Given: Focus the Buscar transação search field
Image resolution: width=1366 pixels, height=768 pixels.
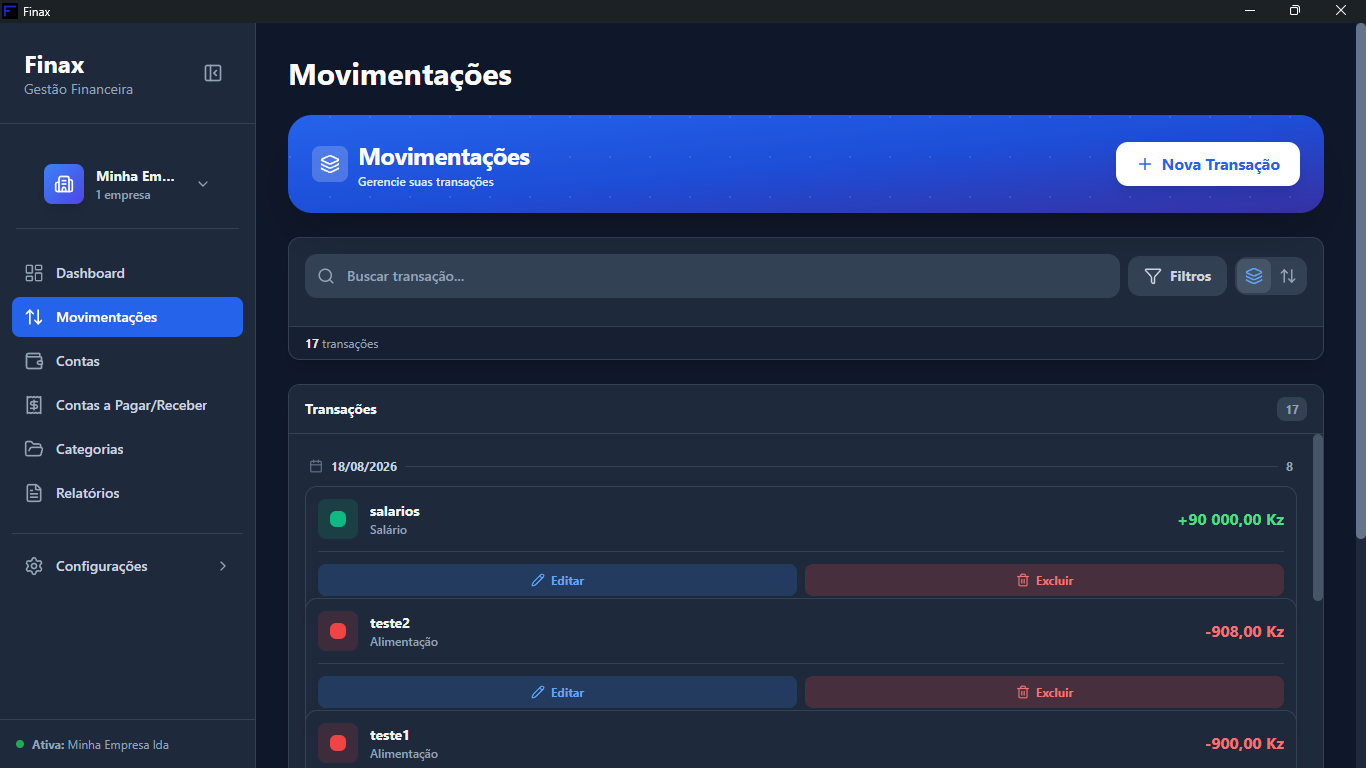Looking at the screenshot, I should coord(712,276).
